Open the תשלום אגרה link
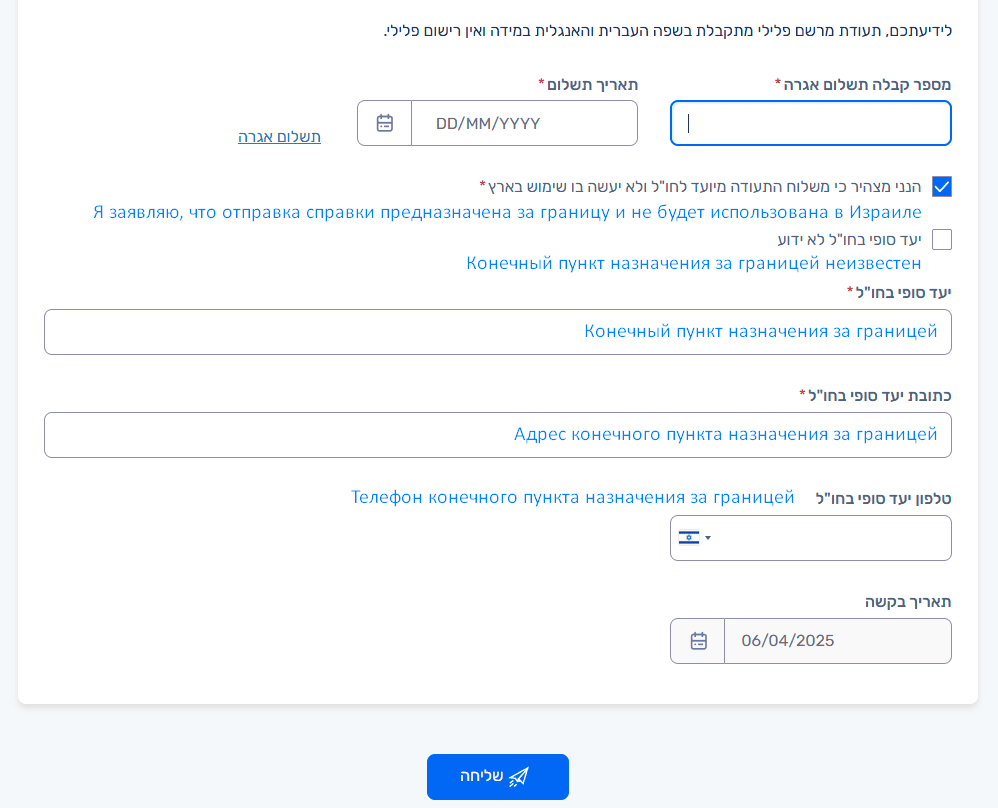 click(279, 137)
